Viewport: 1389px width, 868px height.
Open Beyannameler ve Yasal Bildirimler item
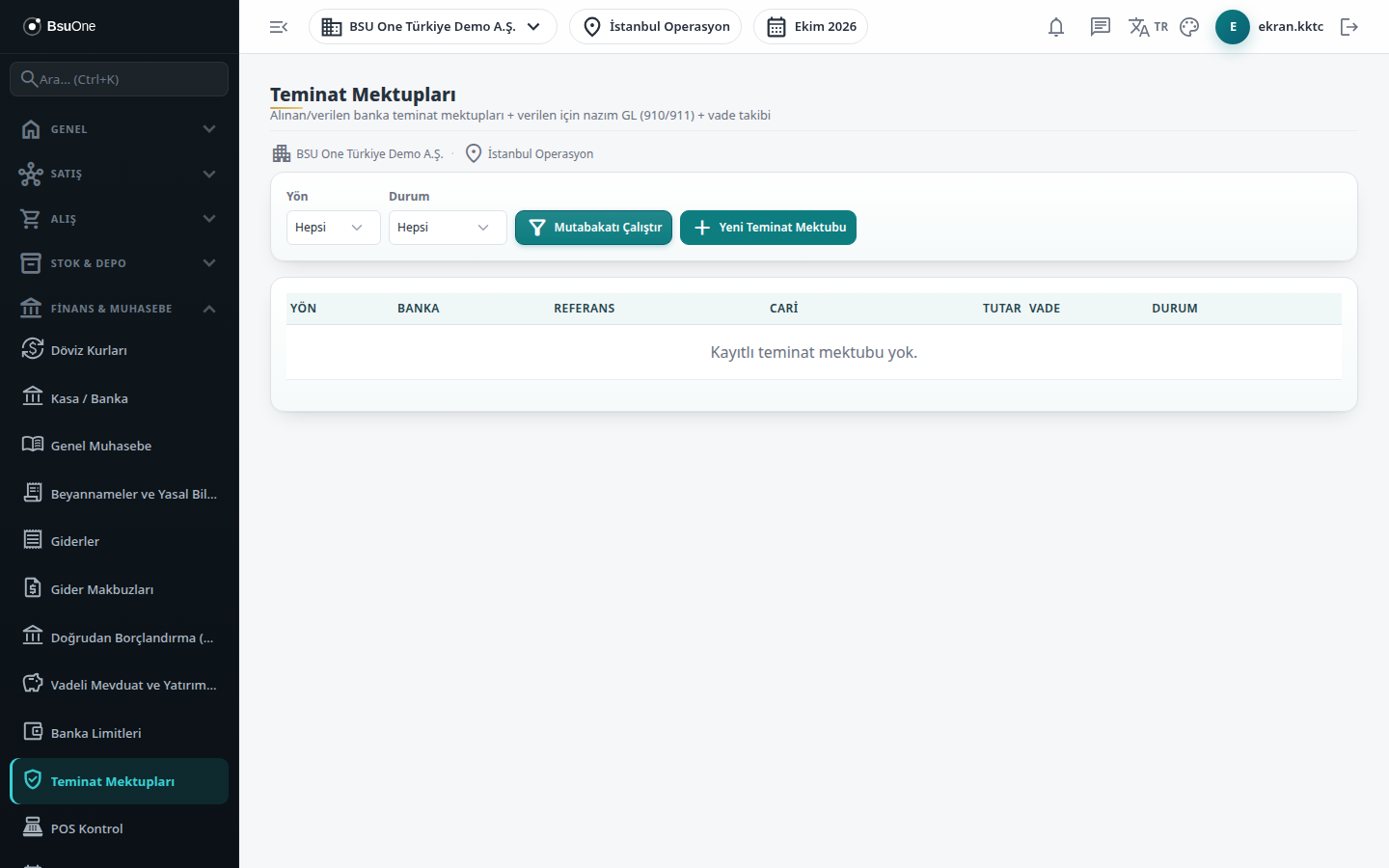tap(120, 494)
